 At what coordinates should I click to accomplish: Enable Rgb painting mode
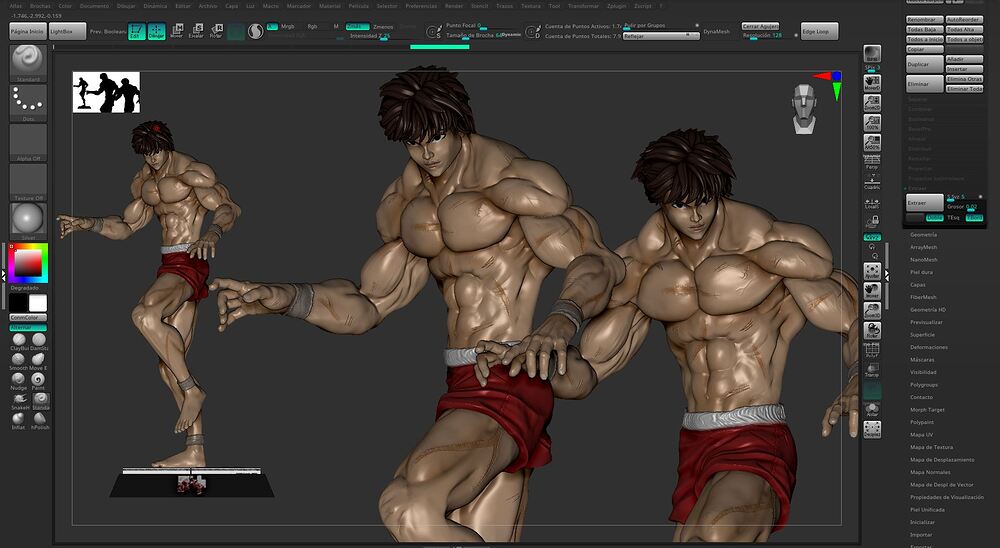coord(312,26)
